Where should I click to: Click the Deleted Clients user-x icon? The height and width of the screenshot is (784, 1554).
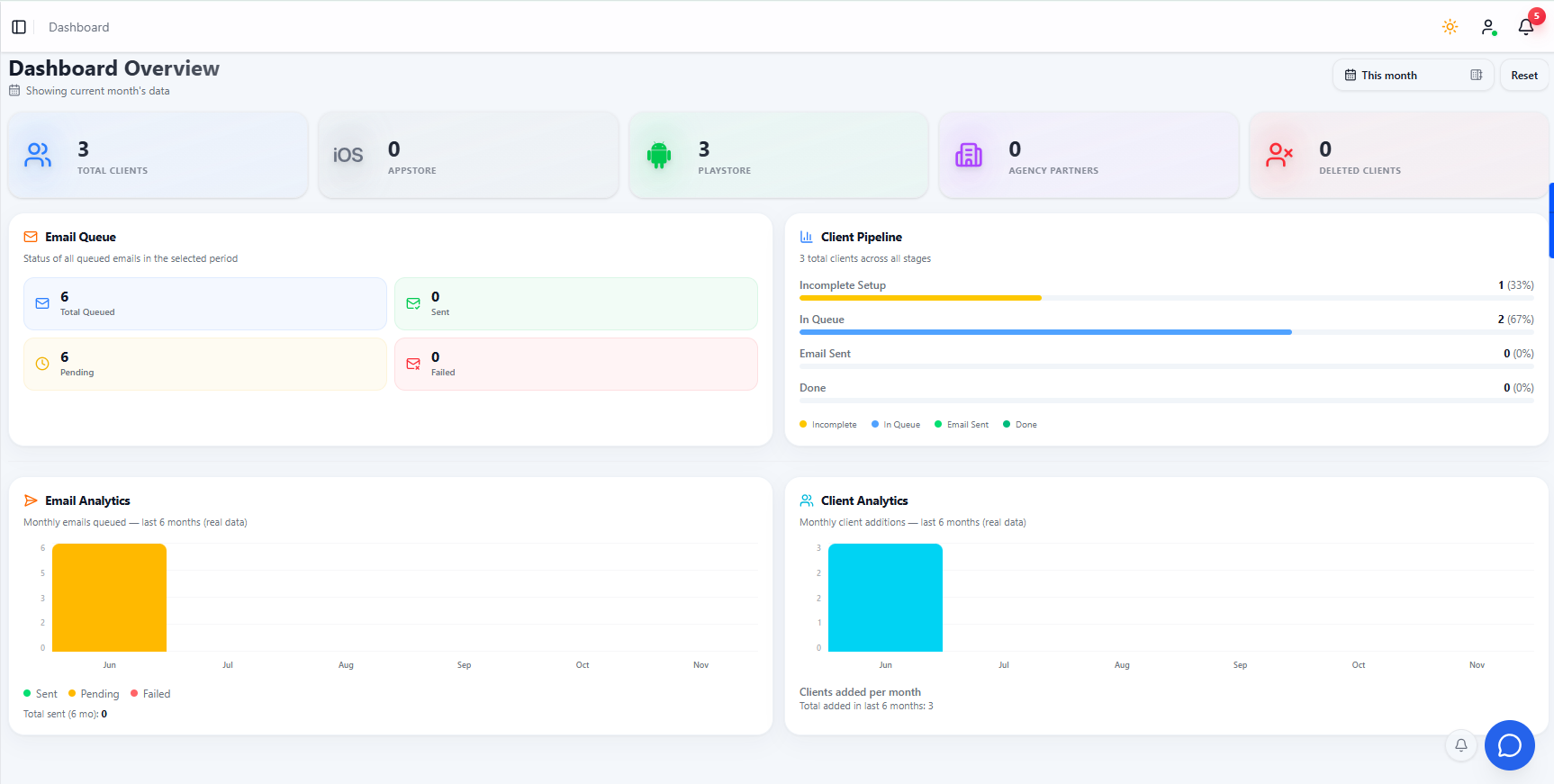1279,156
